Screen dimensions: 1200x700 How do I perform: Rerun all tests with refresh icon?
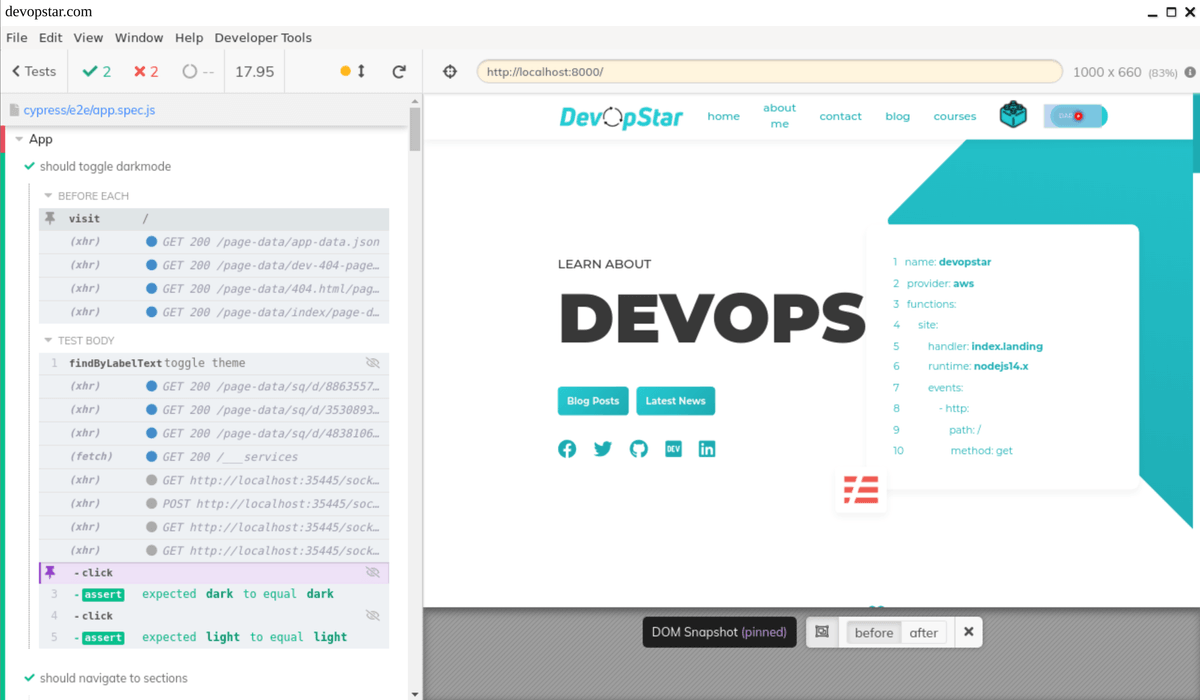[x=398, y=71]
